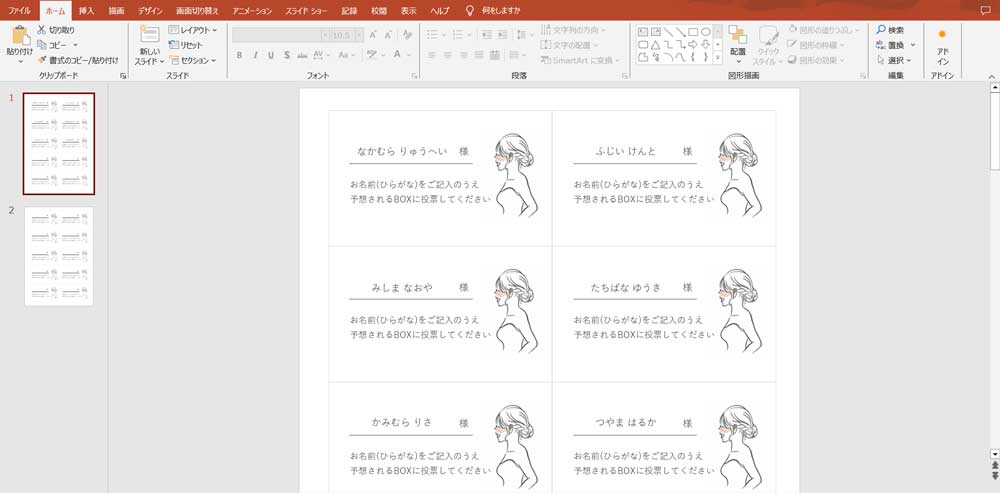Select the slide 2 thumbnail
Image resolution: width=1000 pixels, height=493 pixels.
click(59, 256)
